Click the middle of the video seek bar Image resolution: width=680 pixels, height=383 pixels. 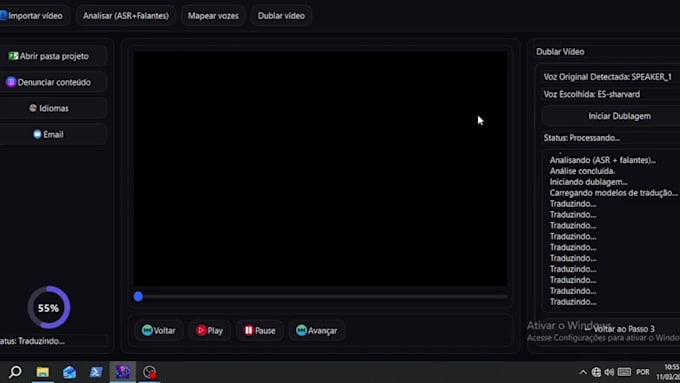tap(320, 297)
